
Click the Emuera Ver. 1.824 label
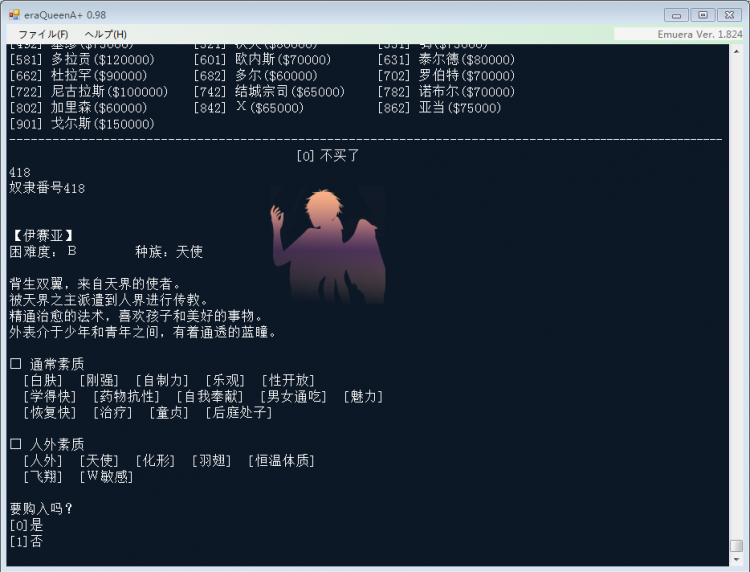700,34
